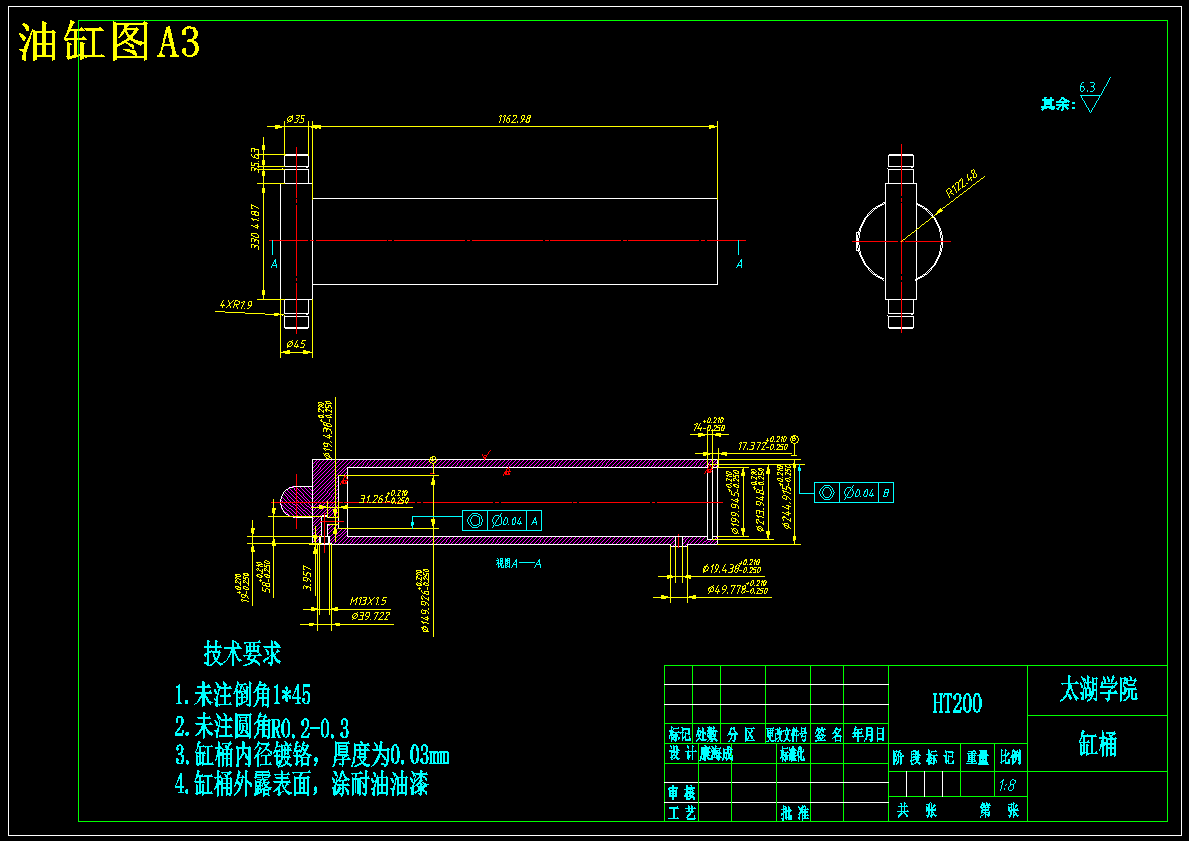The height and width of the screenshot is (841, 1189).
Task: Click the '批准' cell
Action: point(794,813)
